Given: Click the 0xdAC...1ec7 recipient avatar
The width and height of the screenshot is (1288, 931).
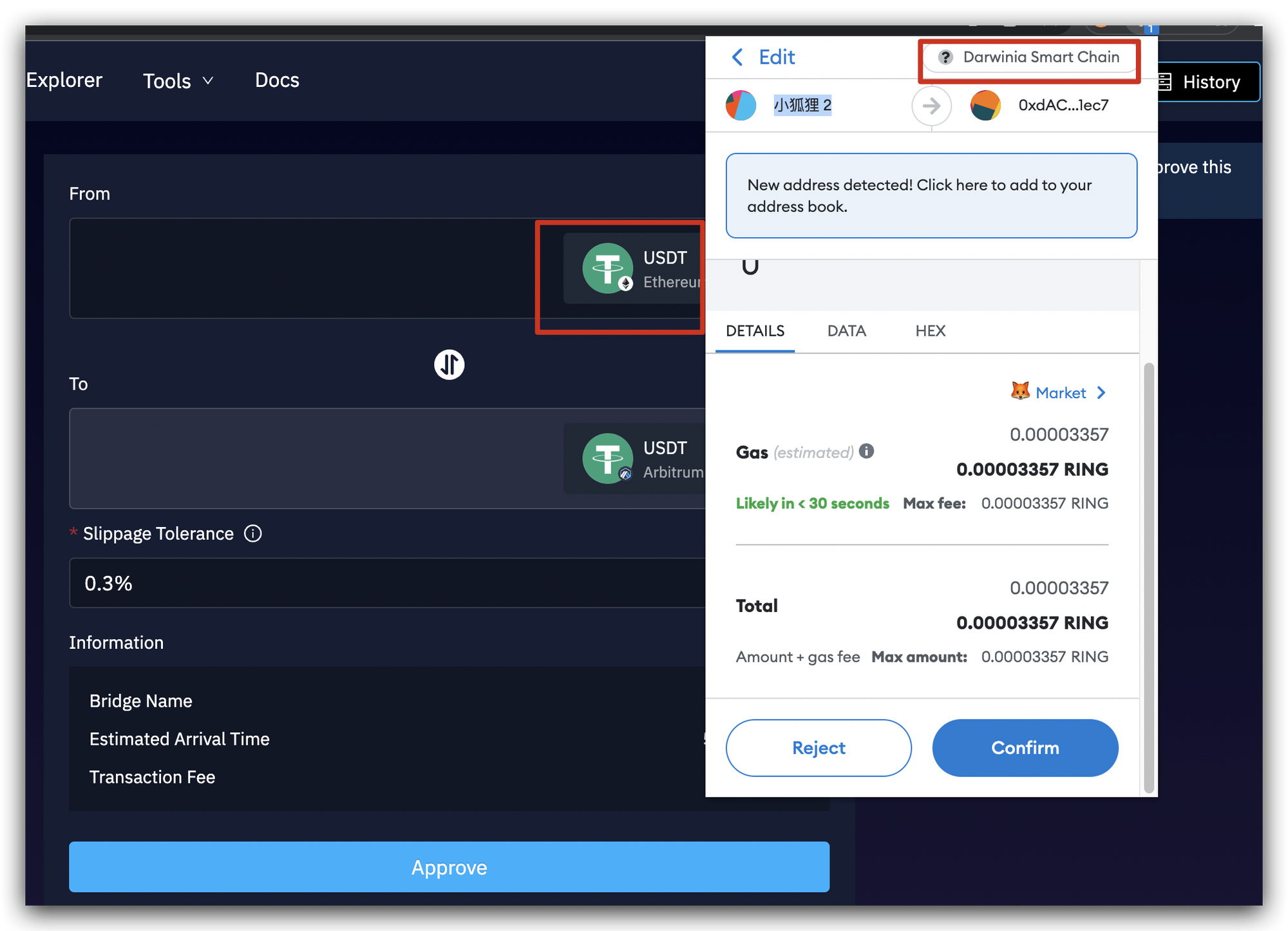Looking at the screenshot, I should click(x=985, y=105).
